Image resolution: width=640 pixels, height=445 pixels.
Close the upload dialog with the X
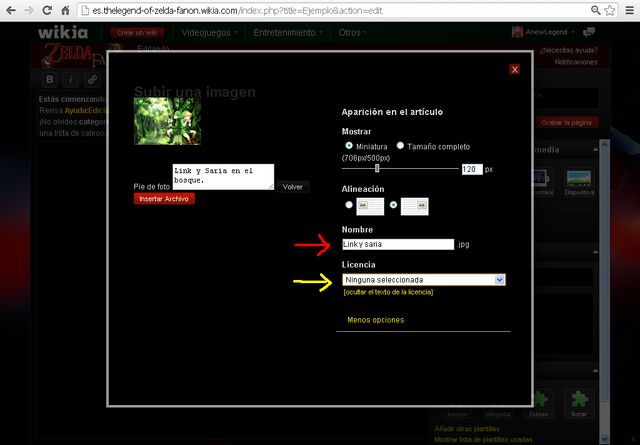click(x=515, y=69)
